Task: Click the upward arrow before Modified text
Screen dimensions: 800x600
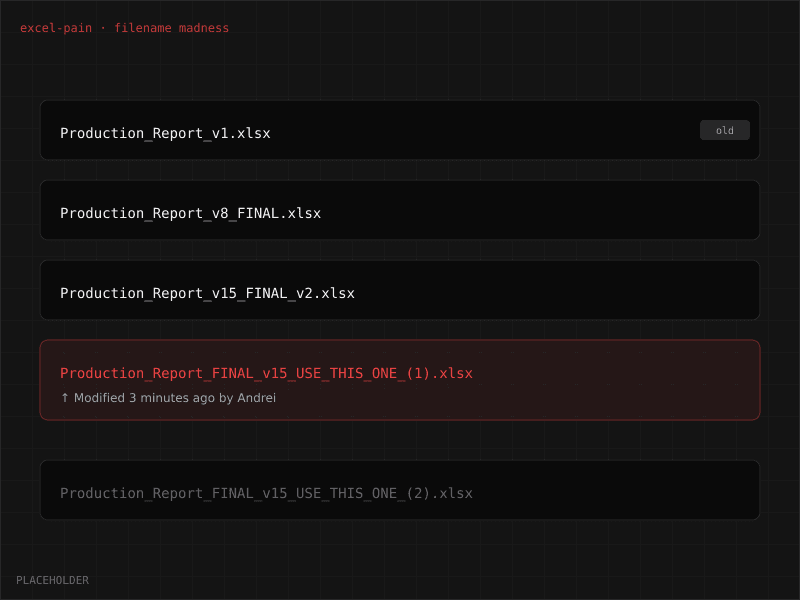Action: [65, 398]
